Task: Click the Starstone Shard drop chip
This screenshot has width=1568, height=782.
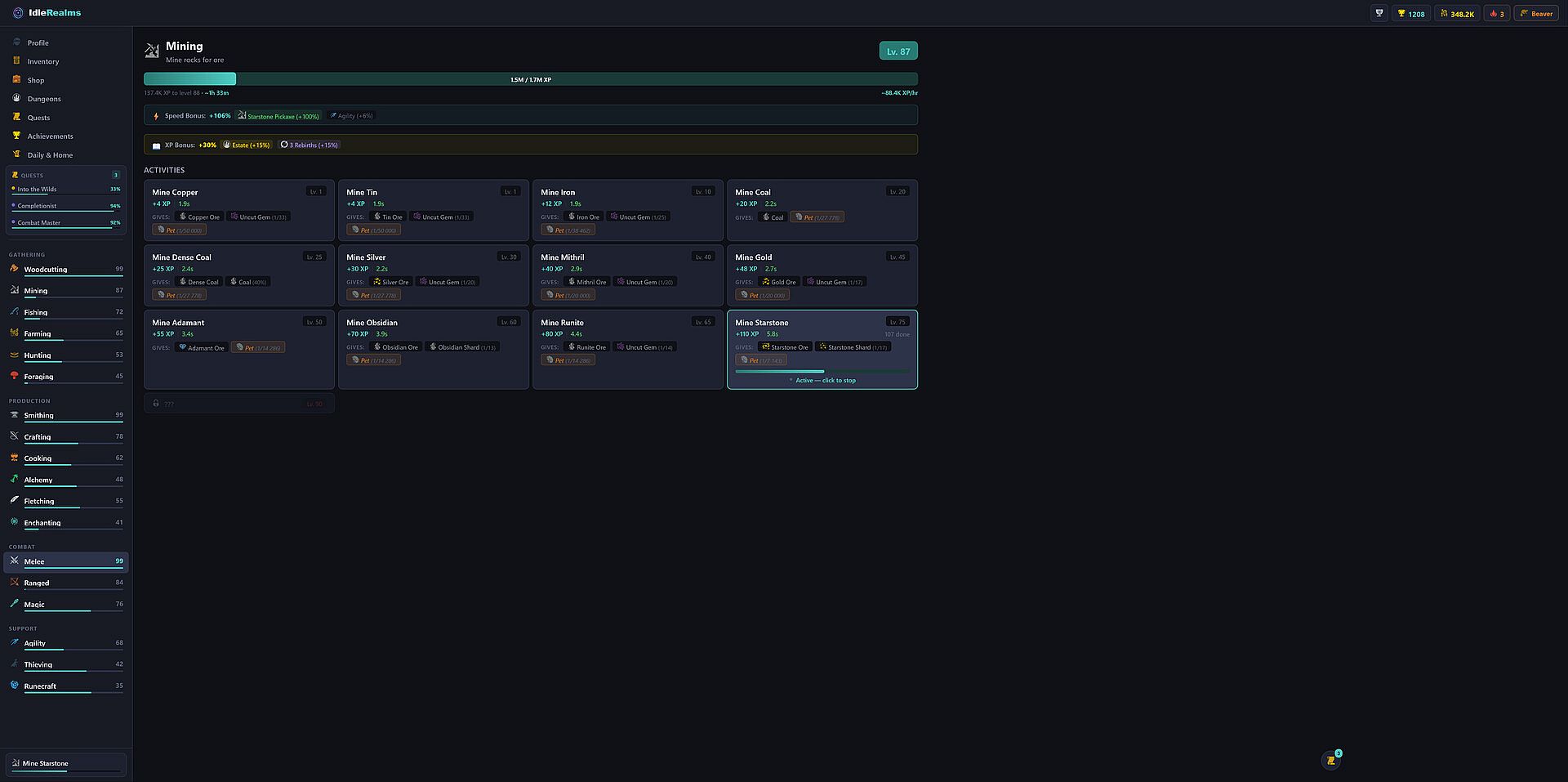Action: click(x=853, y=347)
